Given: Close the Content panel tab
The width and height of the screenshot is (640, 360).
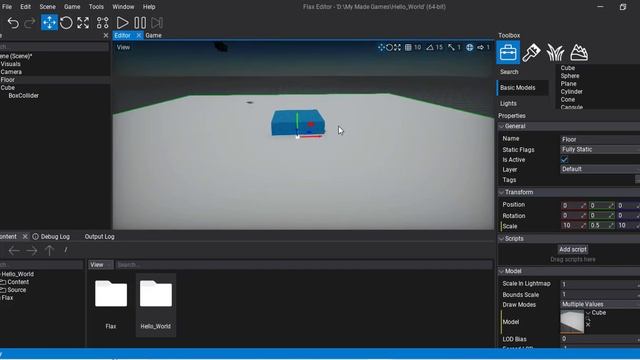Looking at the screenshot, I should tap(25, 236).
